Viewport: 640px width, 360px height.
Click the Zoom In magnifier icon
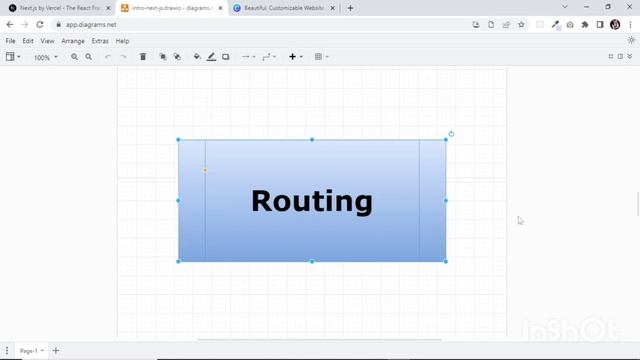(x=74, y=57)
